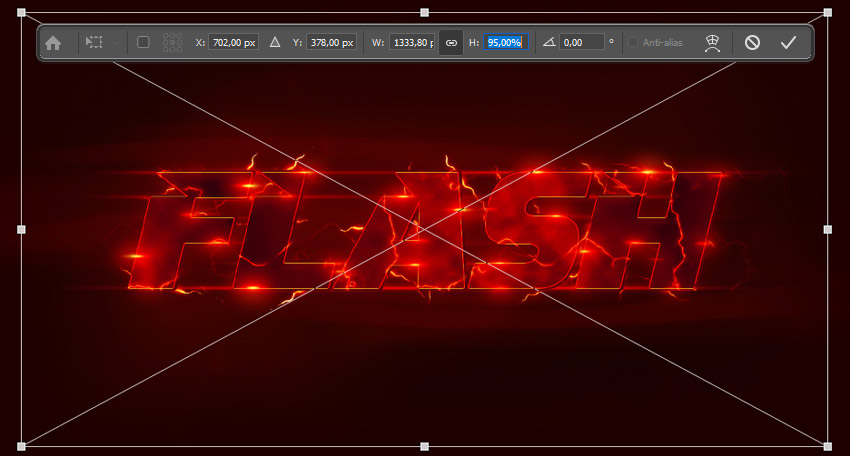Click the Y position field
This screenshot has height=456, width=850.
pos(331,42)
